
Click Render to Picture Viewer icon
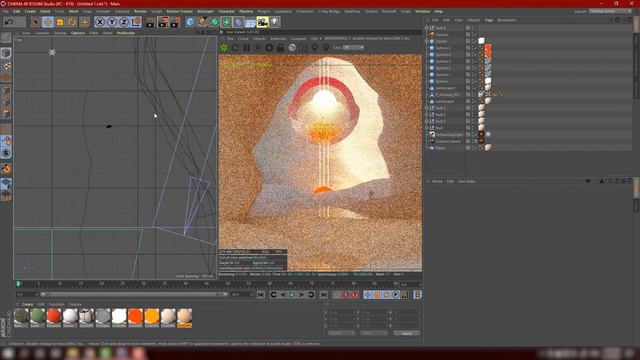(x=163, y=22)
